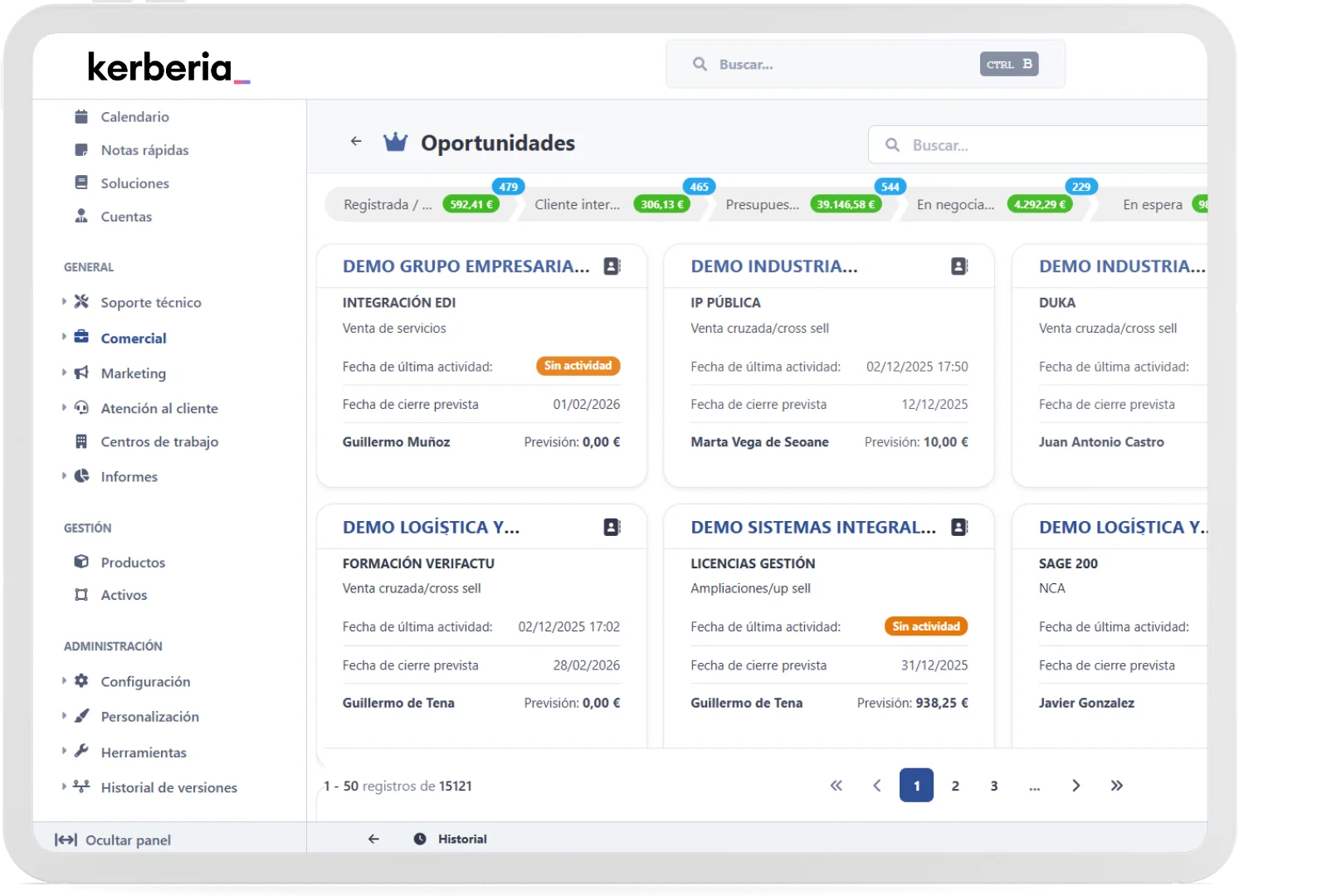The height and width of the screenshot is (896, 1322).
Task: Select the Presupuesto pipeline stage tab
Action: pyautogui.click(x=762, y=205)
